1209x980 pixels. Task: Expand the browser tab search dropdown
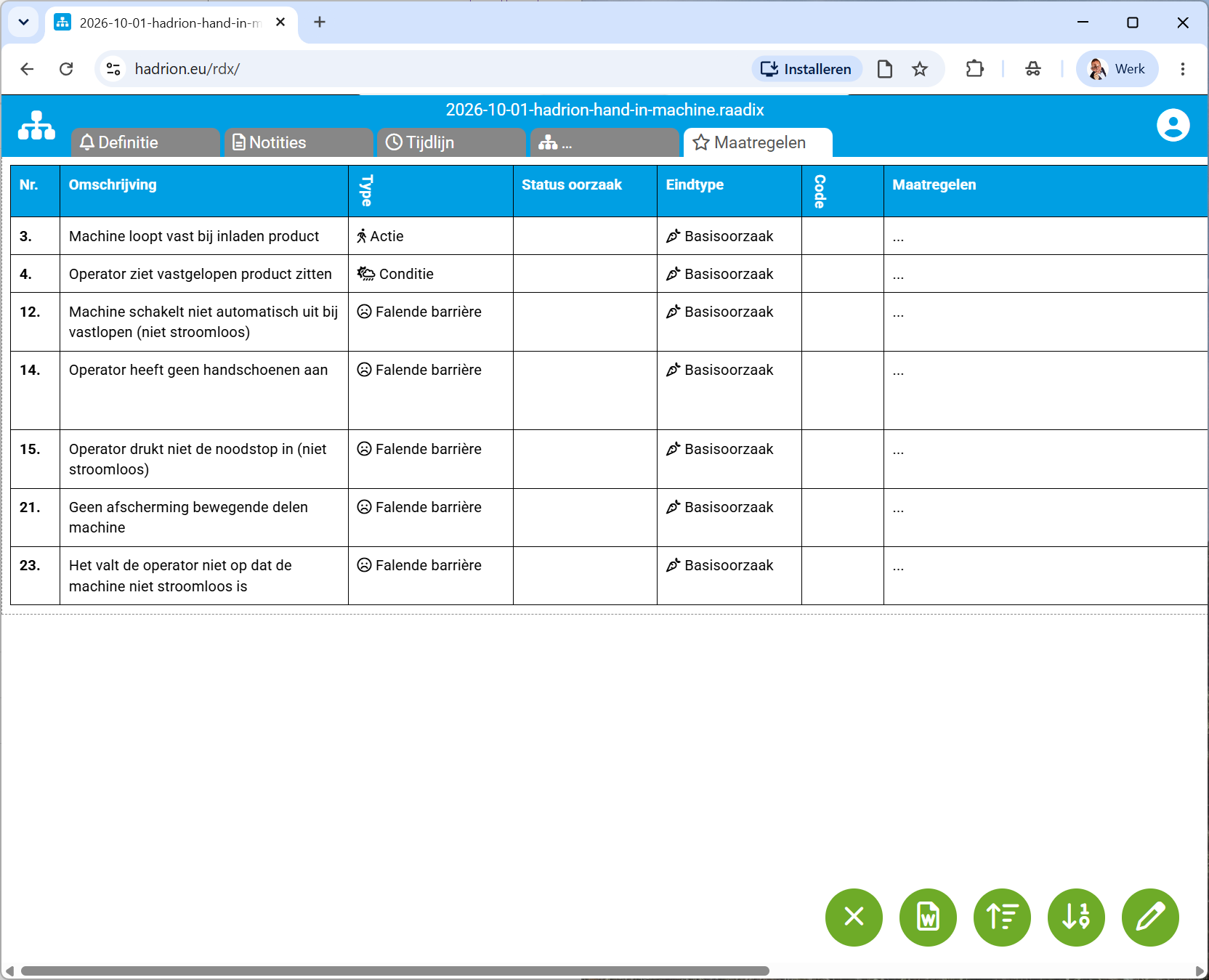pyautogui.click(x=23, y=23)
